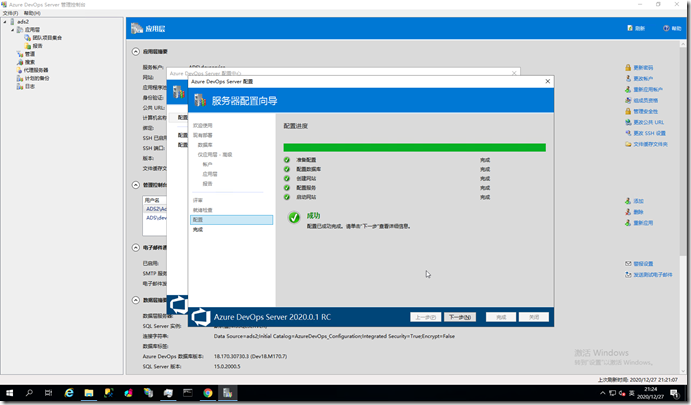This screenshot has width=691, height=405.
Task: Collapse the 应用层 tree node
Action: point(12,30)
